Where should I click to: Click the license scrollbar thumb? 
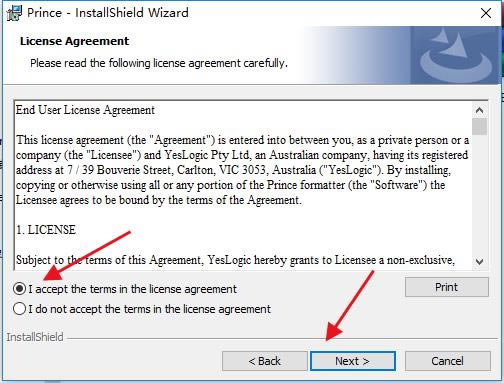point(479,126)
